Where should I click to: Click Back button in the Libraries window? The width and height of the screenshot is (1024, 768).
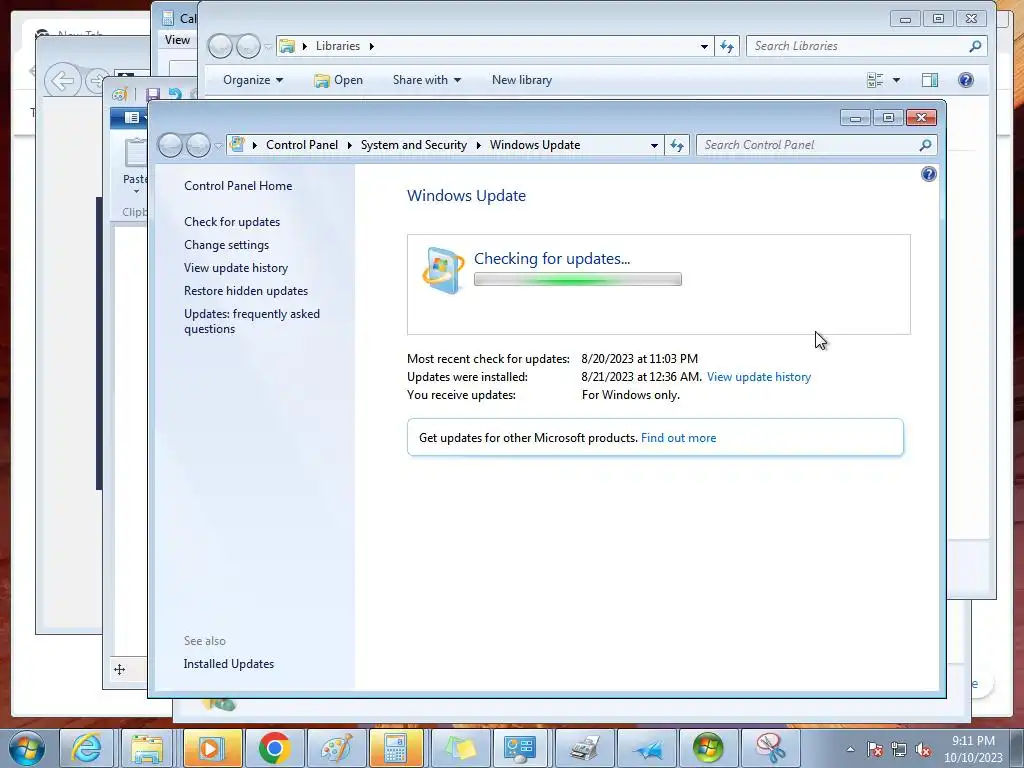(x=220, y=46)
